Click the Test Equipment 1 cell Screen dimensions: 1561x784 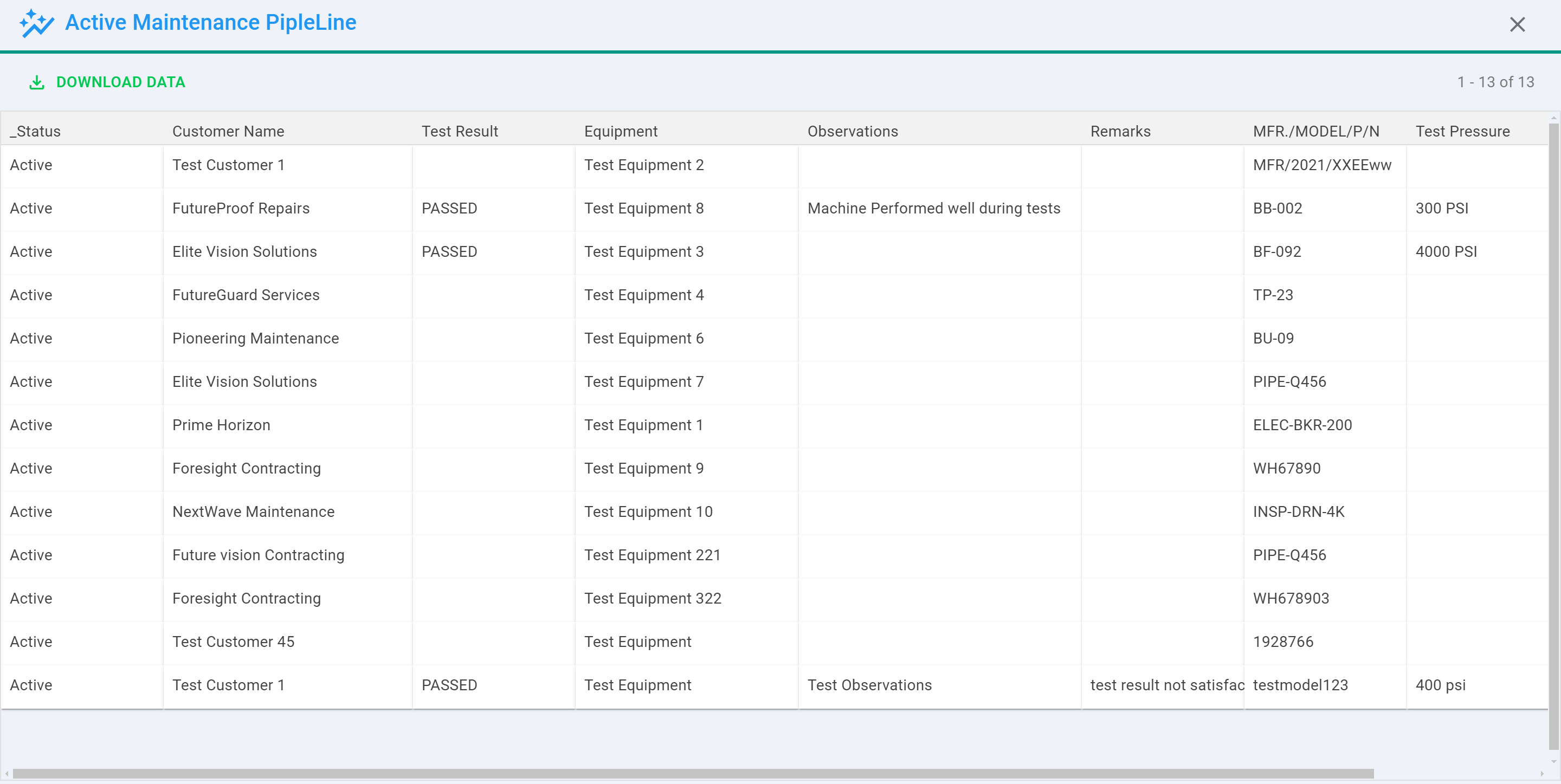(687, 425)
